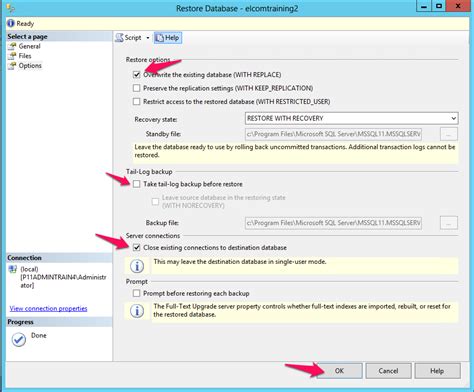The image size is (474, 392).
Task: Toggle Overwrite the existing database checkbox
Action: (137, 75)
